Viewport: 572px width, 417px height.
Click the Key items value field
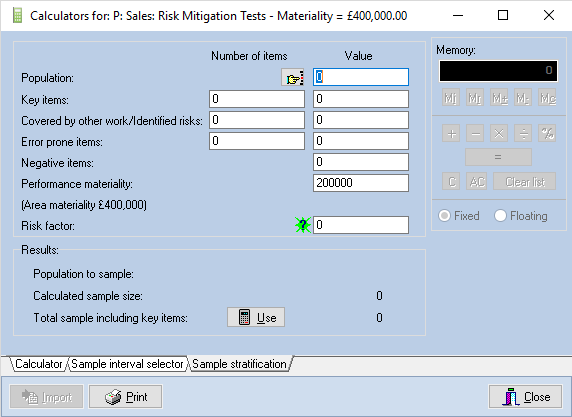pos(361,99)
